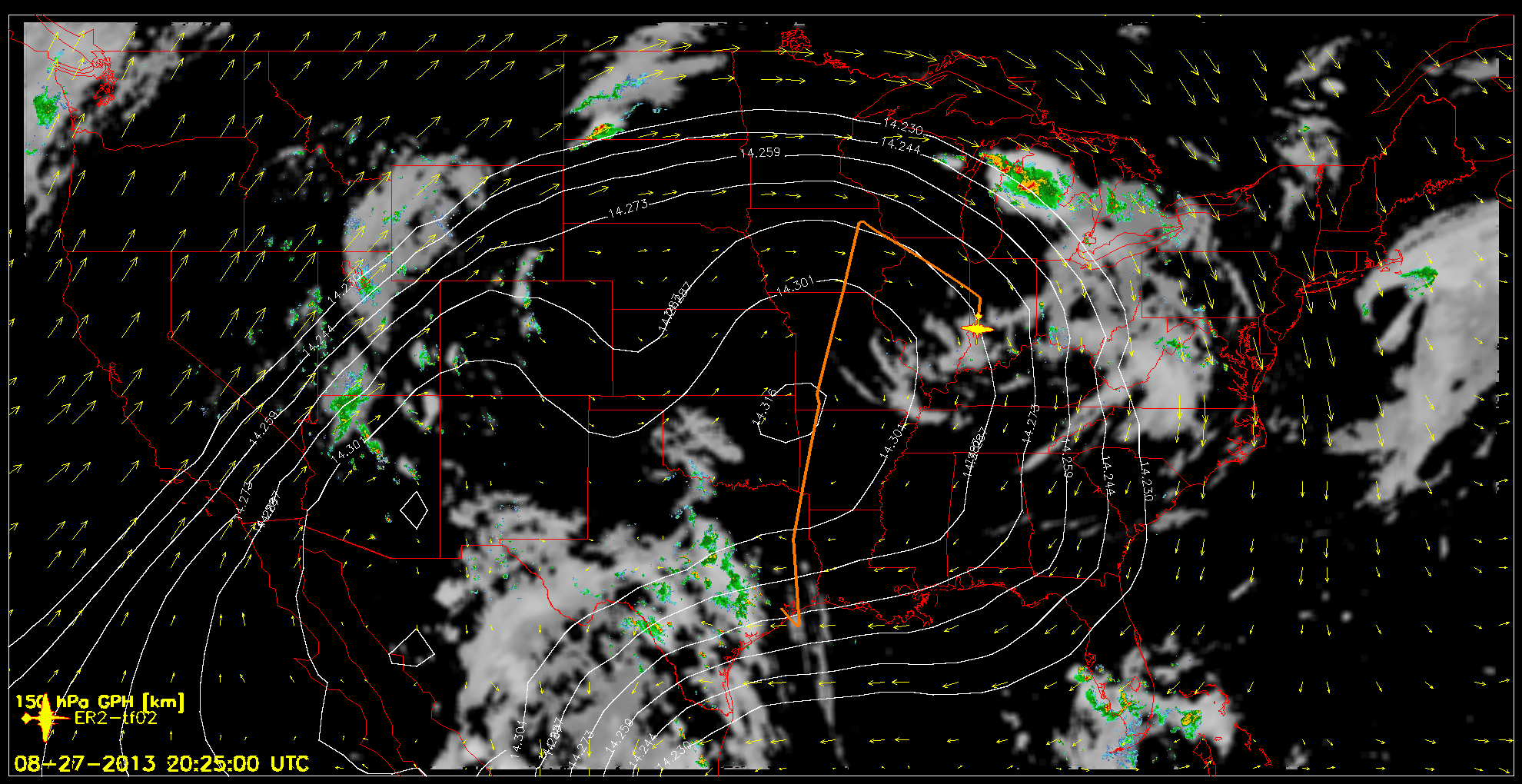Click the 14.230 label near the top

[902, 127]
